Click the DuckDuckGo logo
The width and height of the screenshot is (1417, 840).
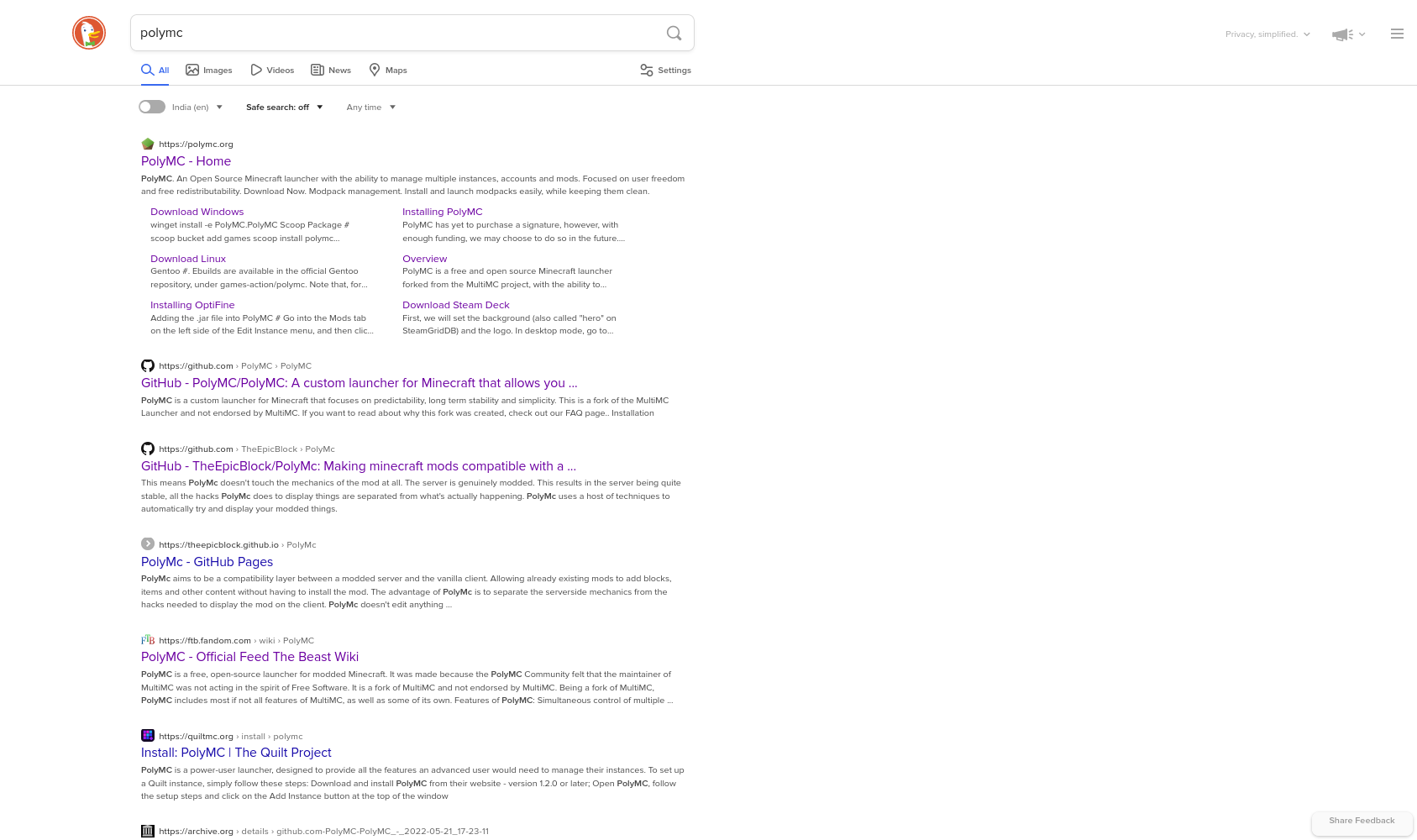click(x=89, y=33)
